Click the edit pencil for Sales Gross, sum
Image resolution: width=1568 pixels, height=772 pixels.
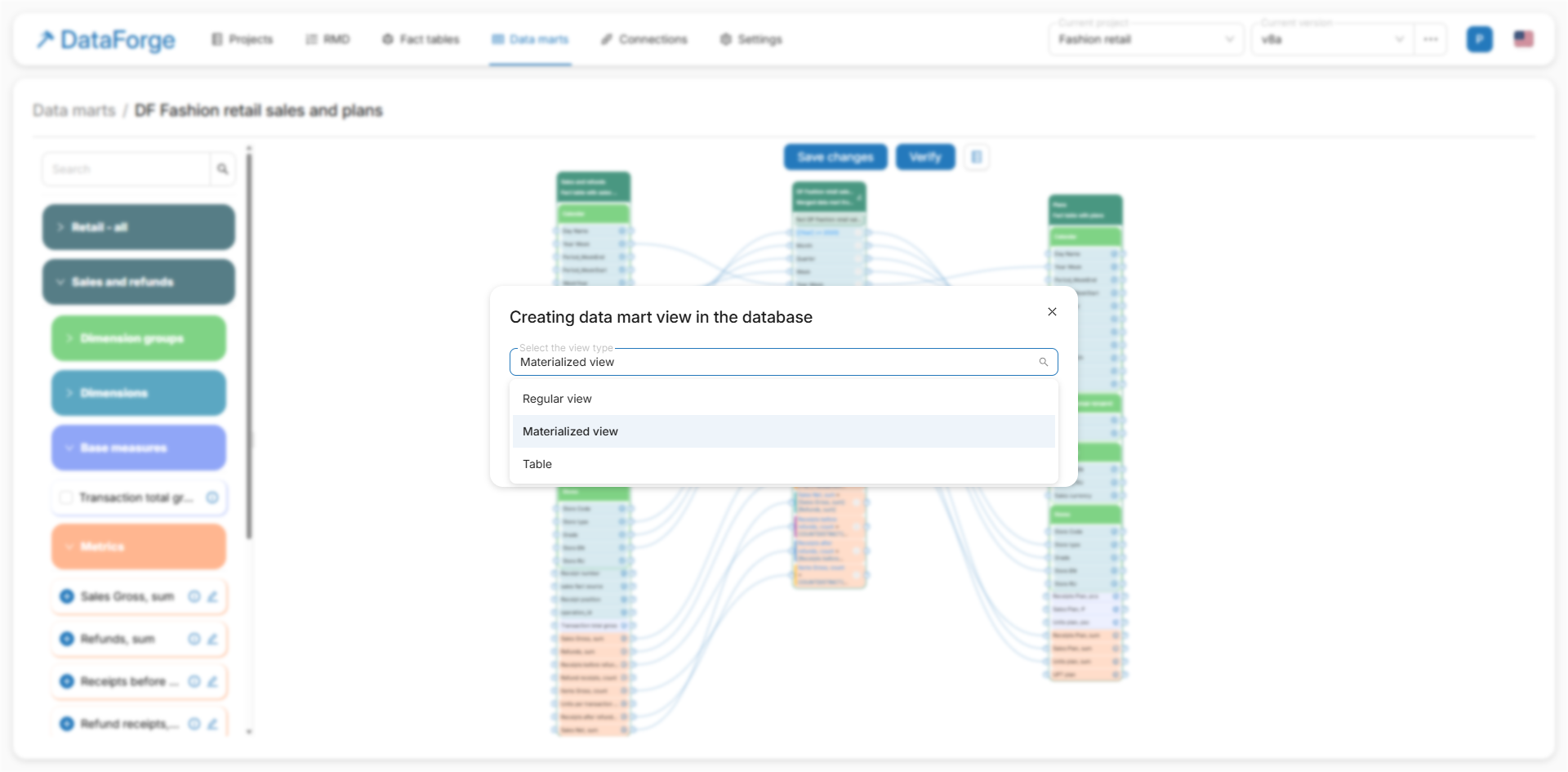pos(212,596)
